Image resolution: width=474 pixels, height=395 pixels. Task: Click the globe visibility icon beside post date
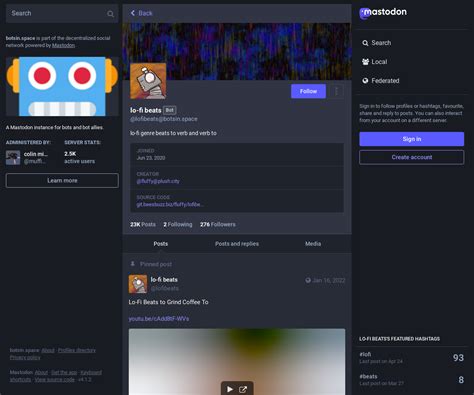(308, 280)
